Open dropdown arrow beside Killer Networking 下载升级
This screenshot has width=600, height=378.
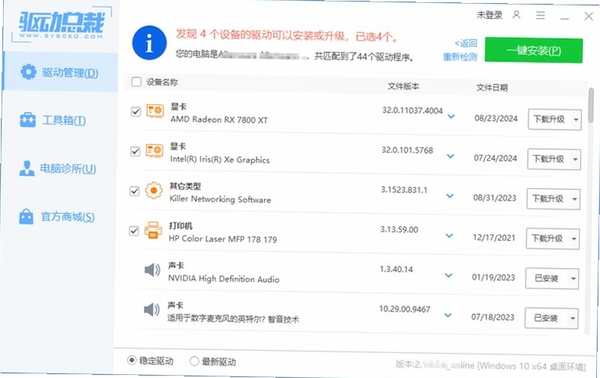click(574, 199)
